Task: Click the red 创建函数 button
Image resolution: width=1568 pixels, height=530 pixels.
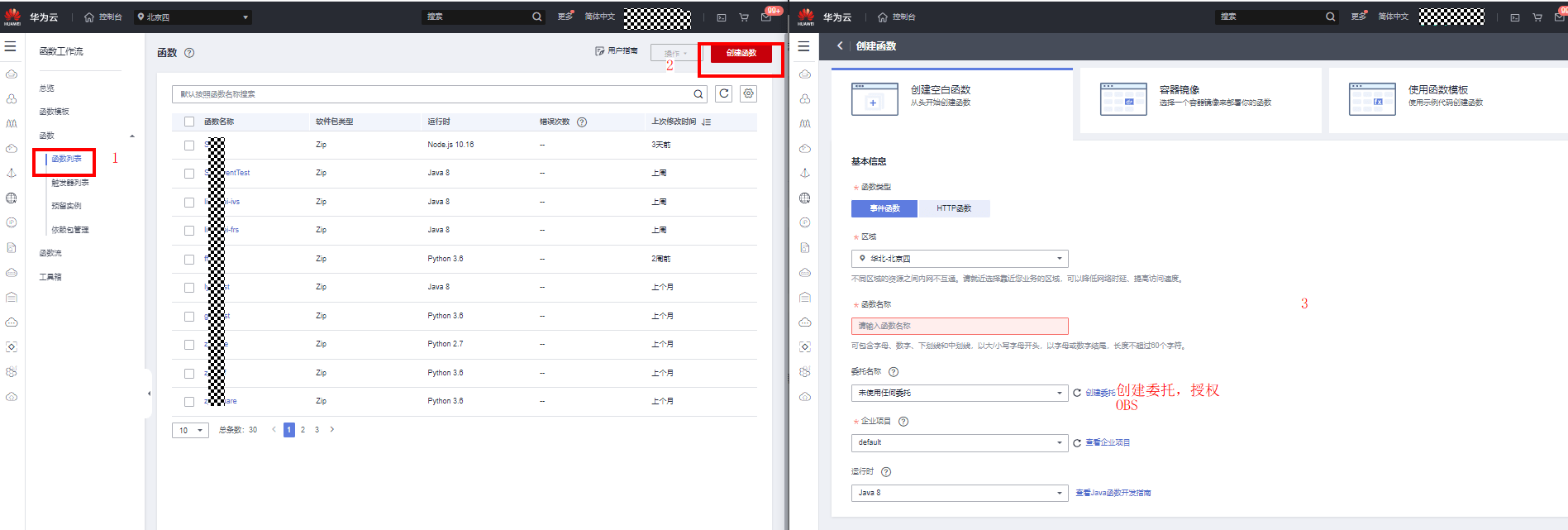Action: coord(741,53)
